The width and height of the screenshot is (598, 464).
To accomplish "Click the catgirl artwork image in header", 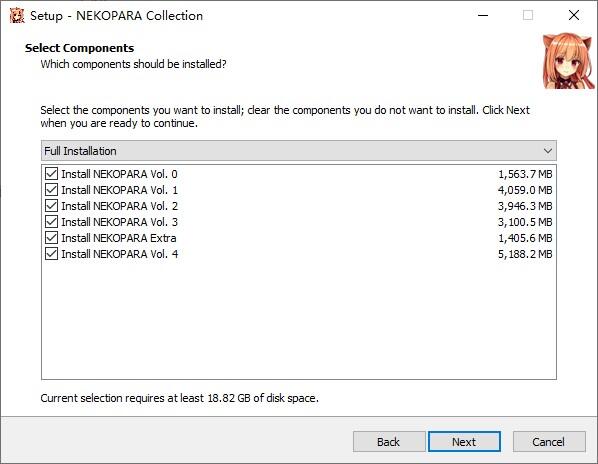I will point(568,61).
